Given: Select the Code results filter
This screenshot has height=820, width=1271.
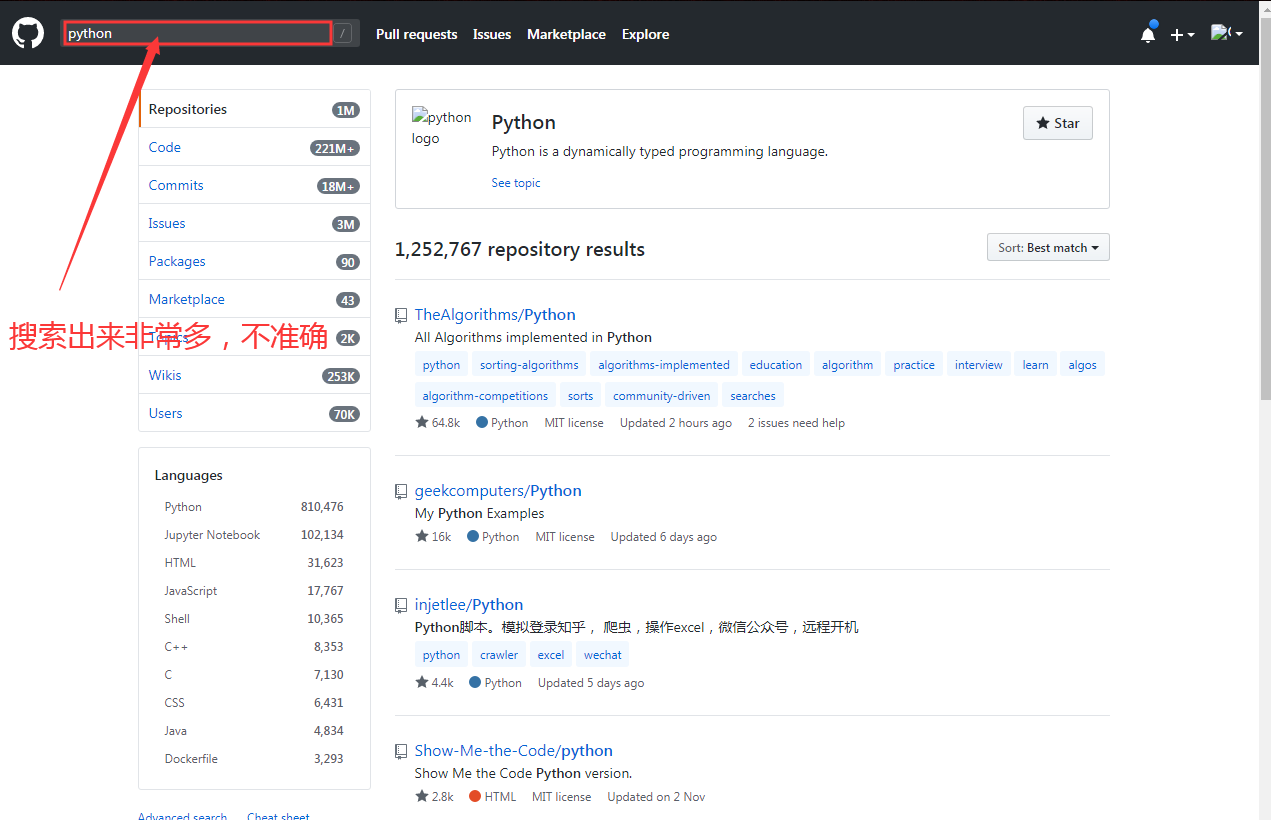Looking at the screenshot, I should (254, 147).
